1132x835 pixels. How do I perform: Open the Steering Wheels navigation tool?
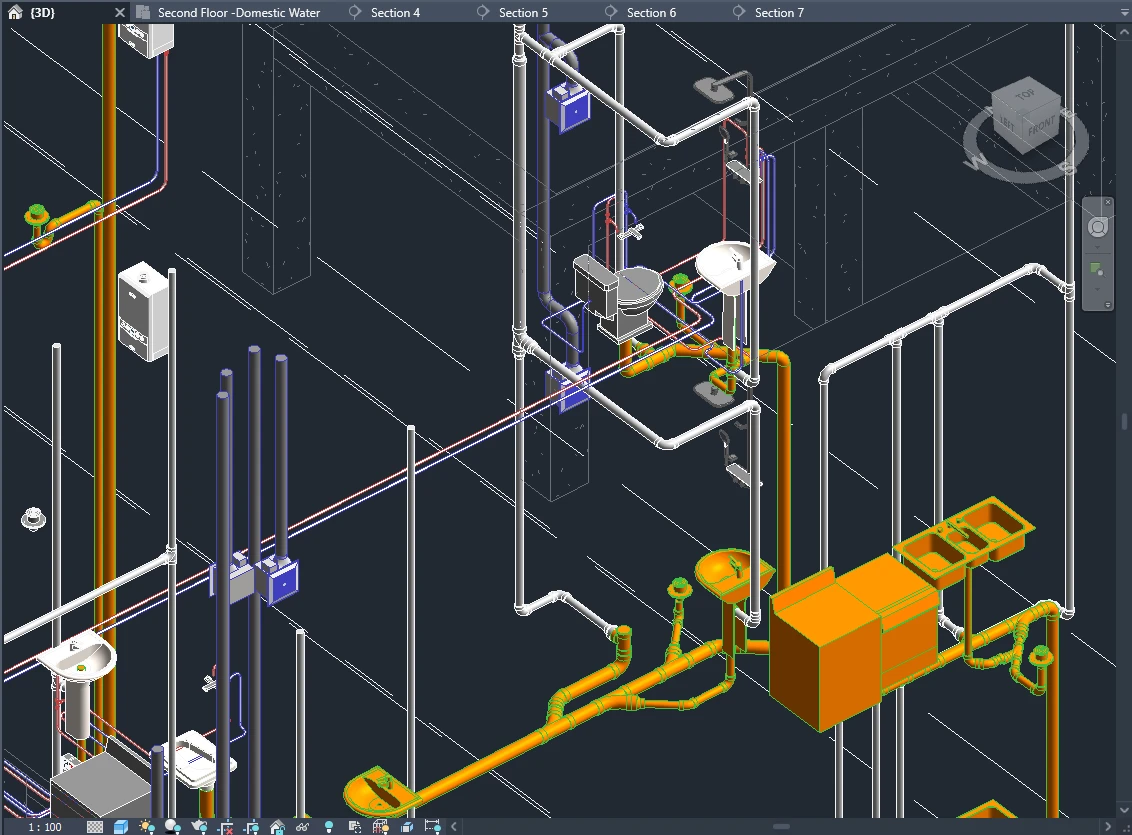click(1097, 227)
